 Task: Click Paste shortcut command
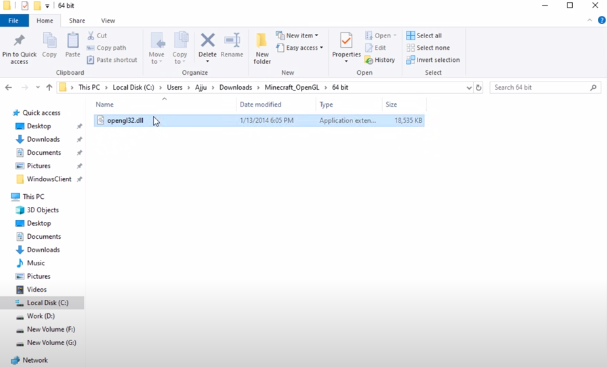point(112,60)
